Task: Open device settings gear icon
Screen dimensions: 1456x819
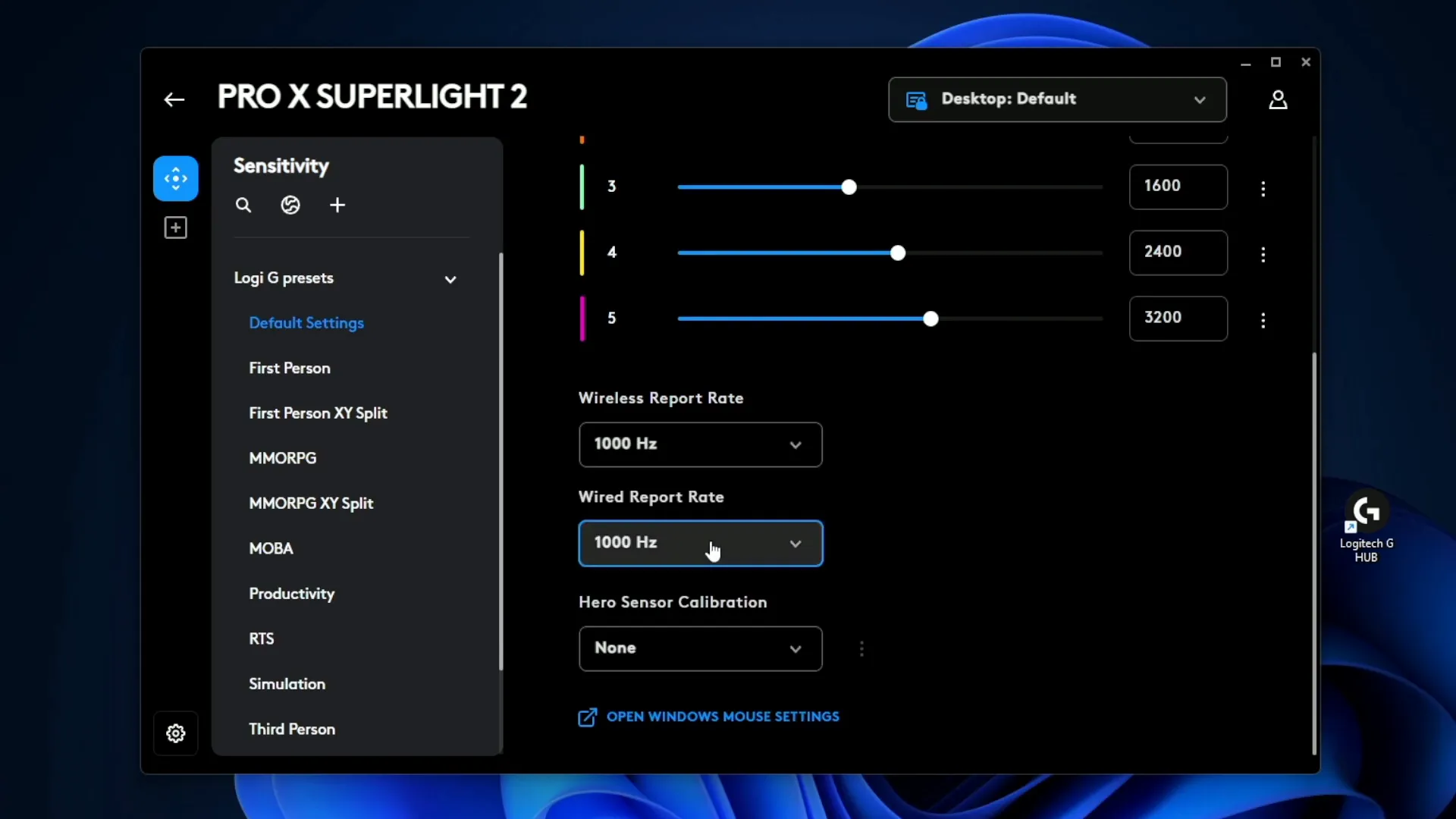Action: [x=176, y=733]
